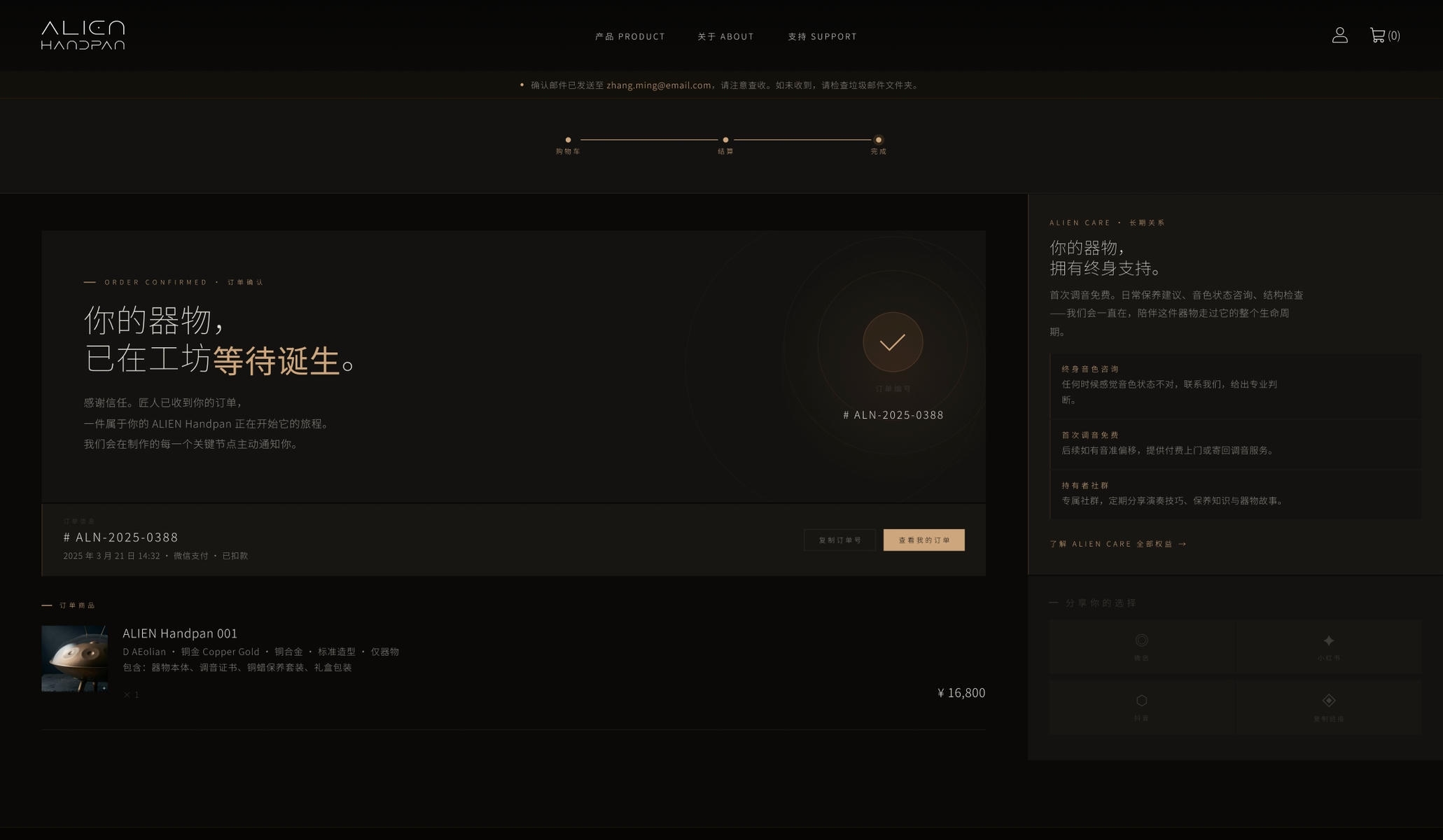The image size is (1443, 840).
Task: Open the 关于 ABOUT menu
Action: click(x=725, y=36)
